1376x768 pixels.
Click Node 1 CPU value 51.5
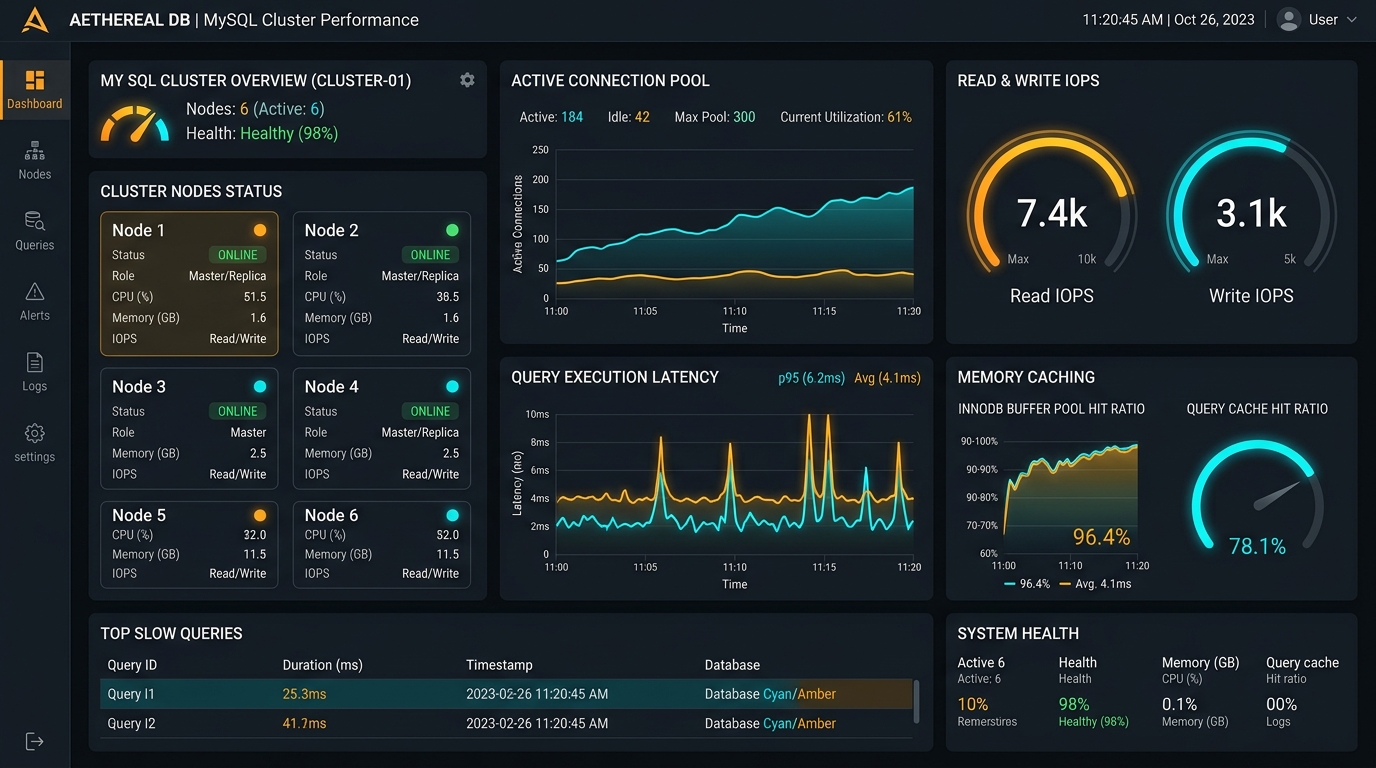[x=255, y=297]
